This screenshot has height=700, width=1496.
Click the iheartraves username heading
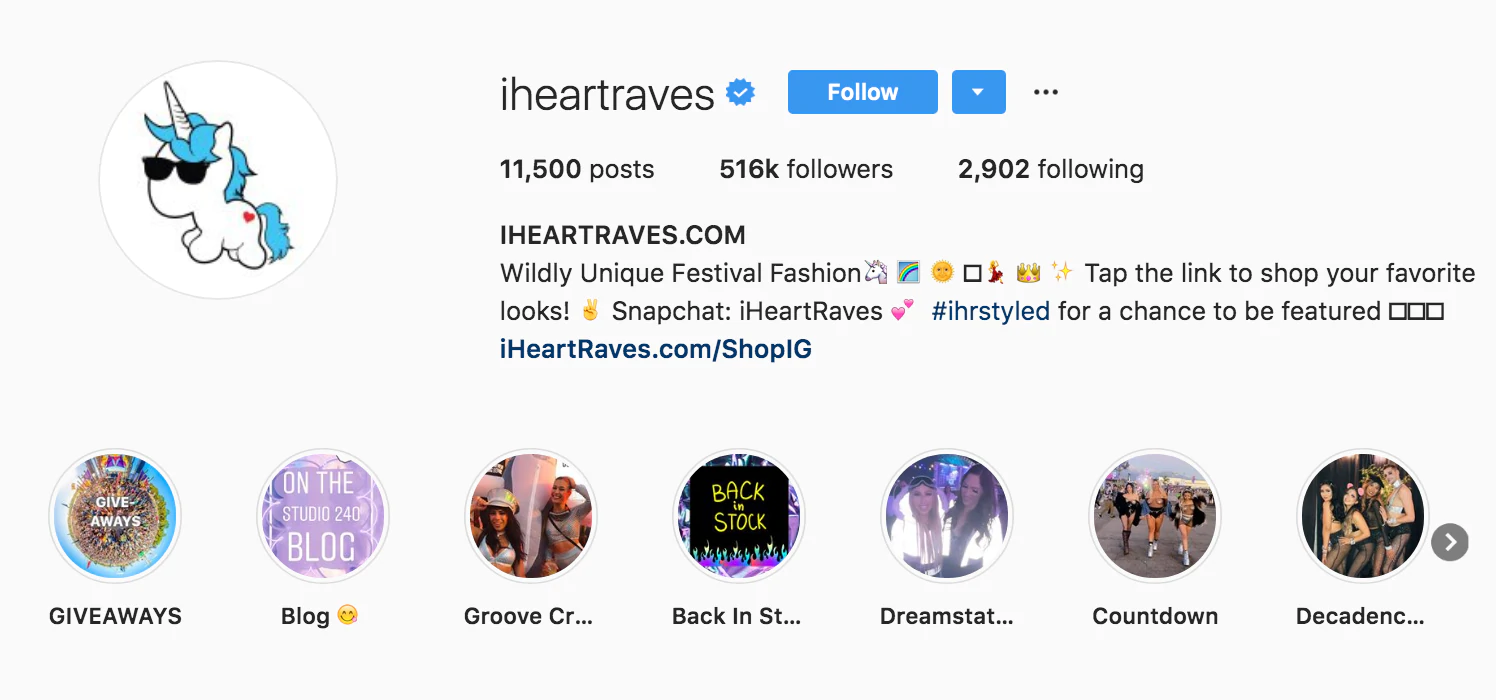tap(607, 94)
